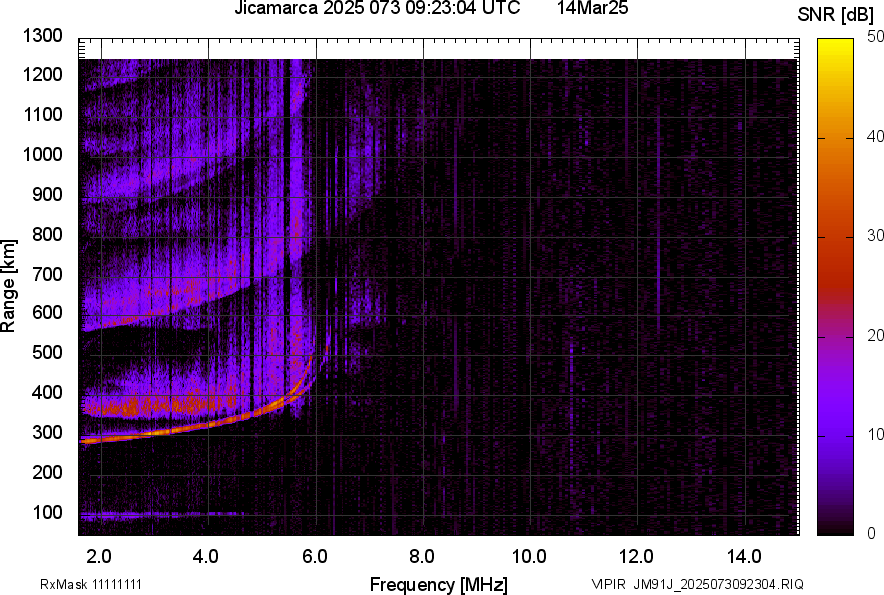This screenshot has width=884, height=595.
Task: Click the plot title 'Jicamarca 2025 073 09:23:04 UTC'
Action: click(x=377, y=8)
